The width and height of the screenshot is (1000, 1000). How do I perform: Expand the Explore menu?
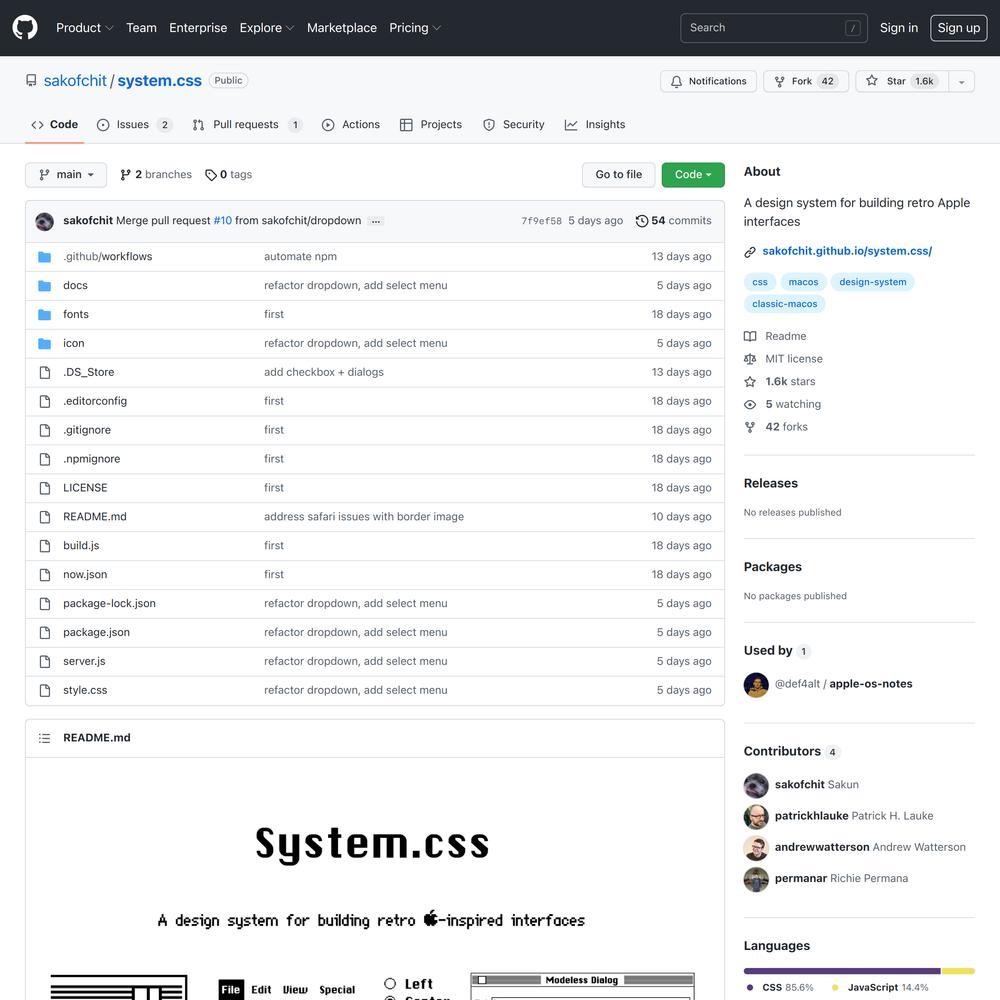267,28
